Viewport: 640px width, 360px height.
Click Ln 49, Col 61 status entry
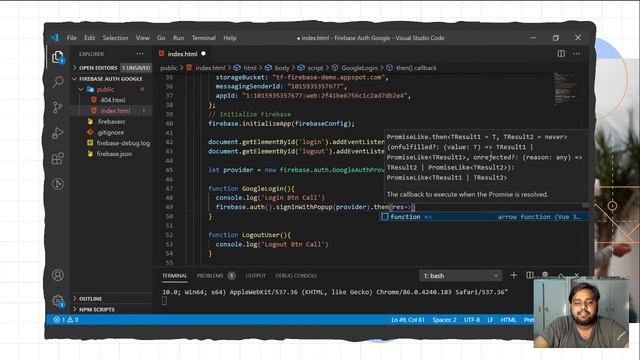pyautogui.click(x=407, y=320)
